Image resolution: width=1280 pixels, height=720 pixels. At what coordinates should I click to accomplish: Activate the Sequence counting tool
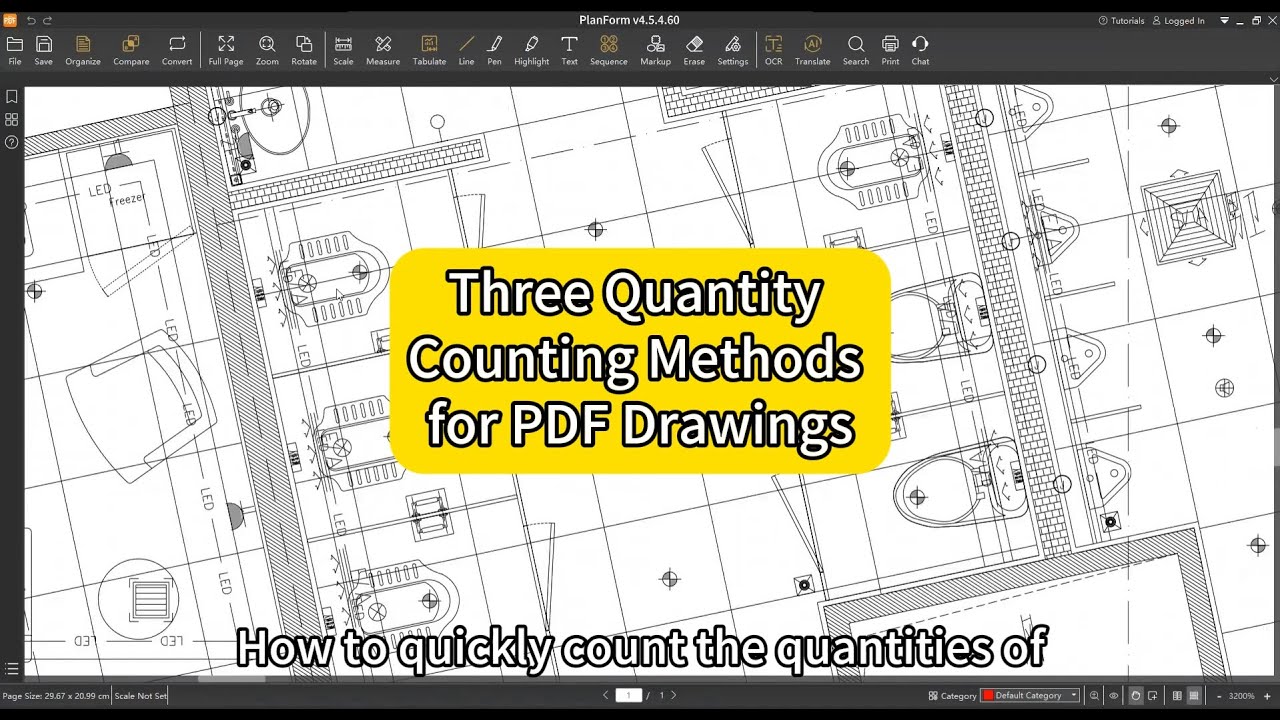click(x=608, y=50)
